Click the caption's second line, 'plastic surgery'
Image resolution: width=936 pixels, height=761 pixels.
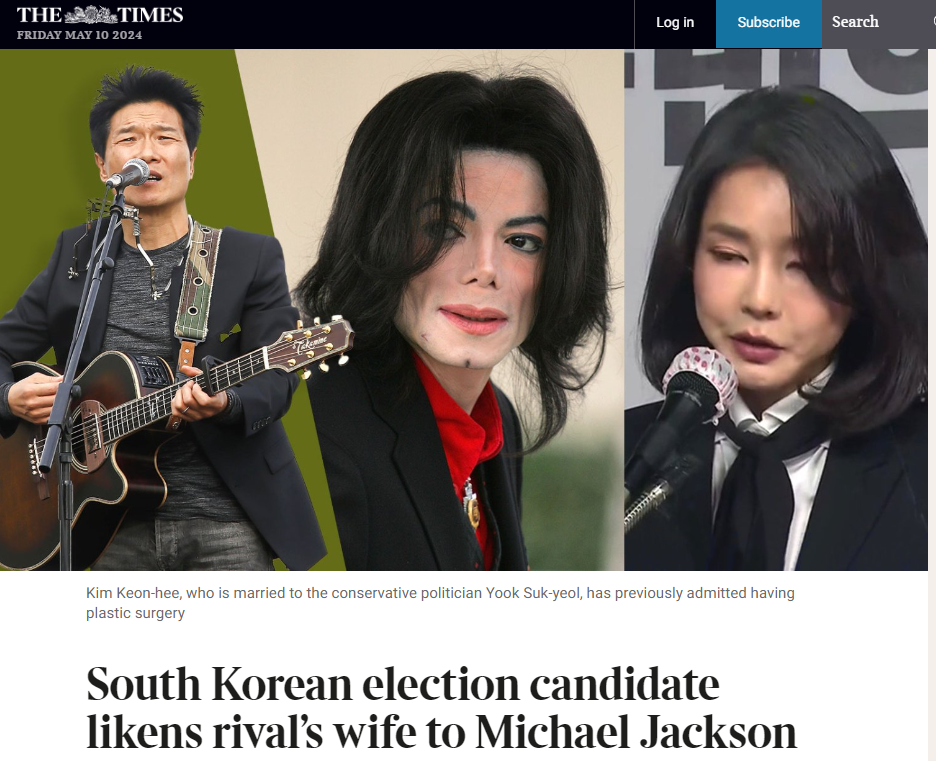pyautogui.click(x=136, y=613)
